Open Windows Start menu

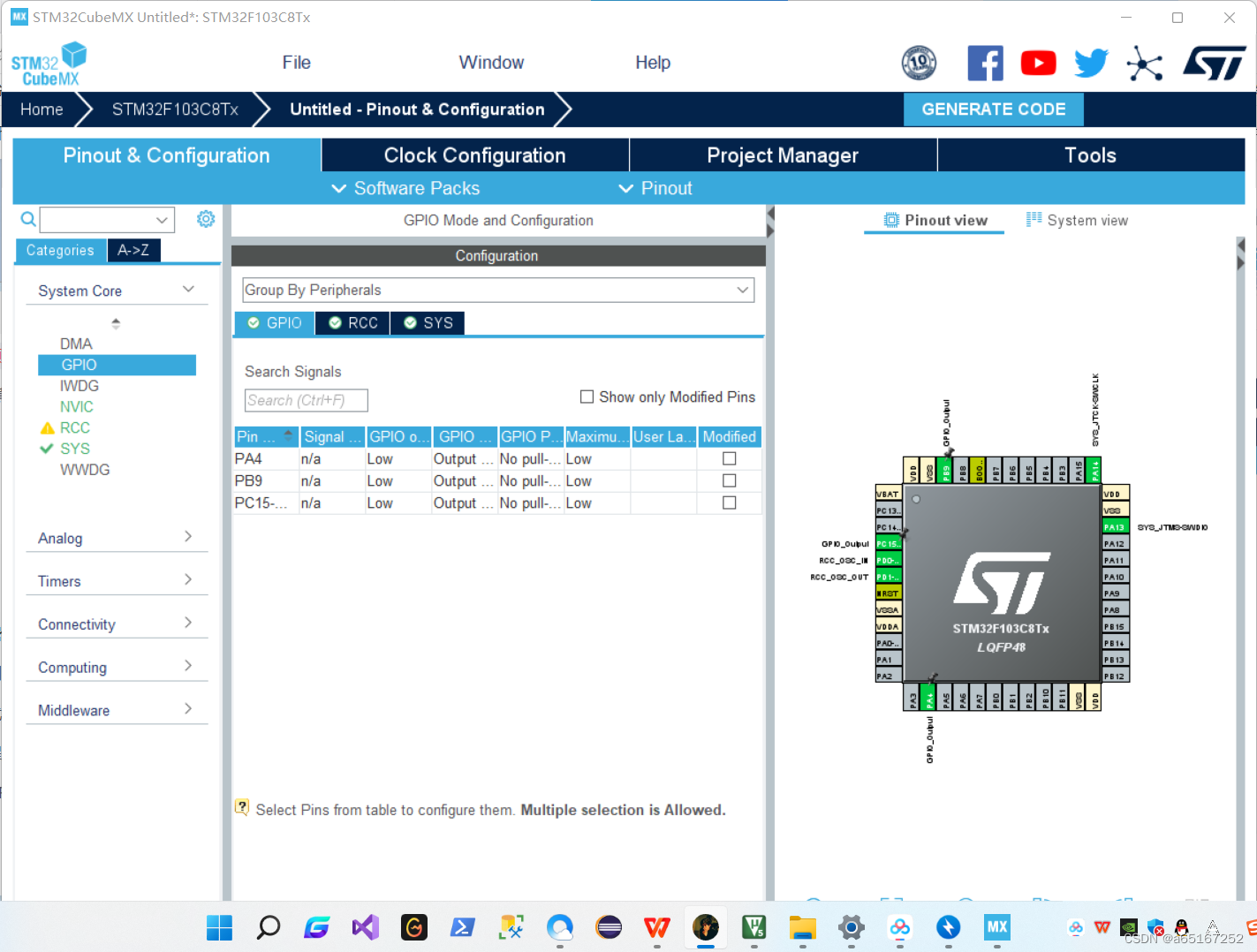(219, 927)
